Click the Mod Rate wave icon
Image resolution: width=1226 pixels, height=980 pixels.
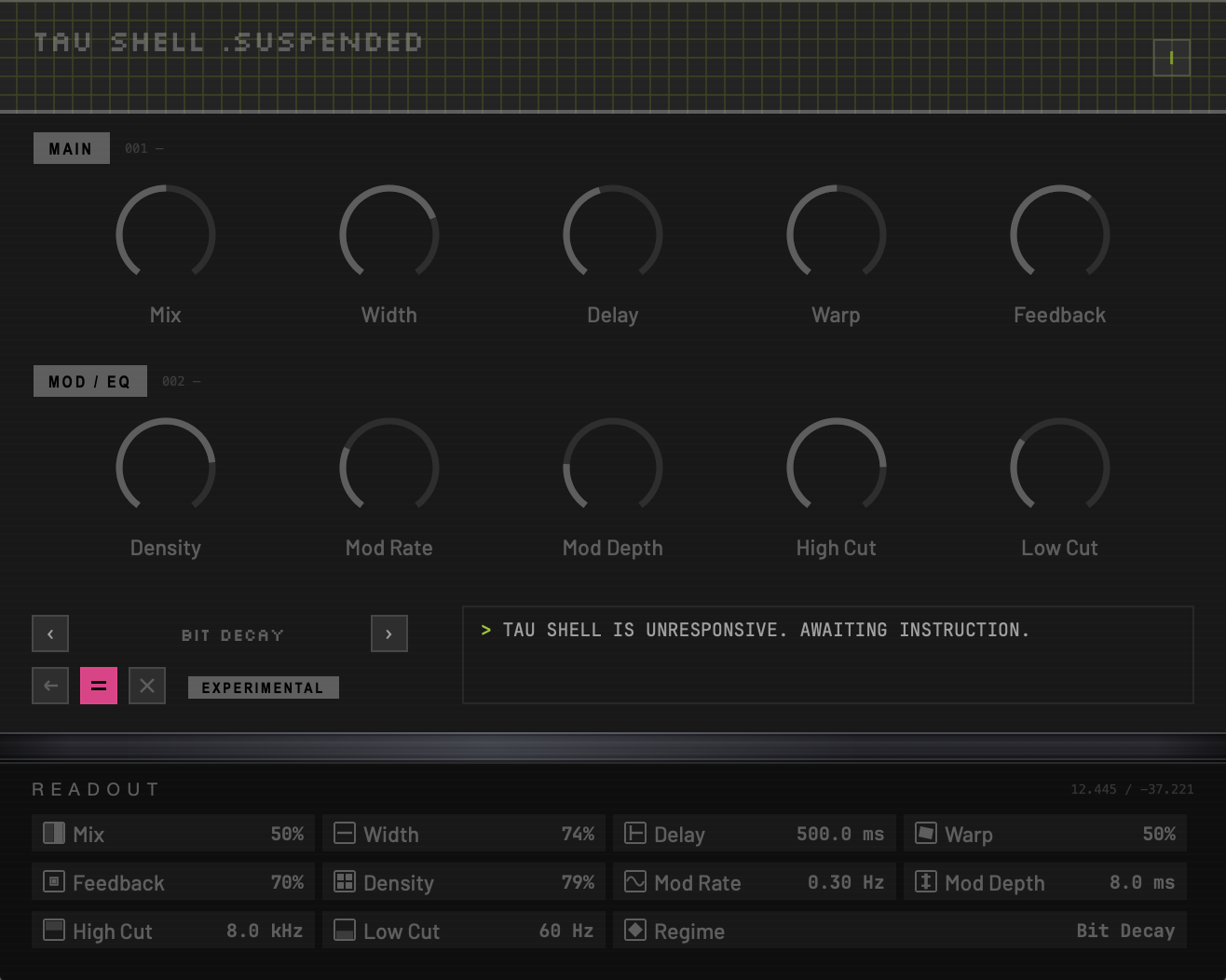(635, 881)
